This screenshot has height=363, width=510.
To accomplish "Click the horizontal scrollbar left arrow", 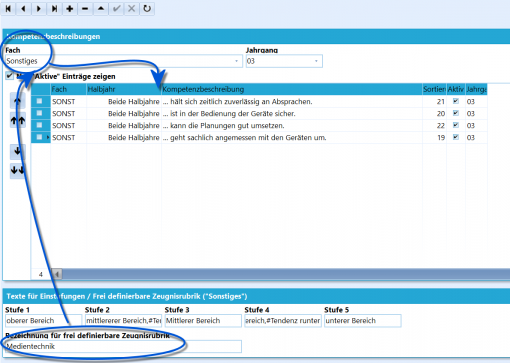I will coord(57,274).
